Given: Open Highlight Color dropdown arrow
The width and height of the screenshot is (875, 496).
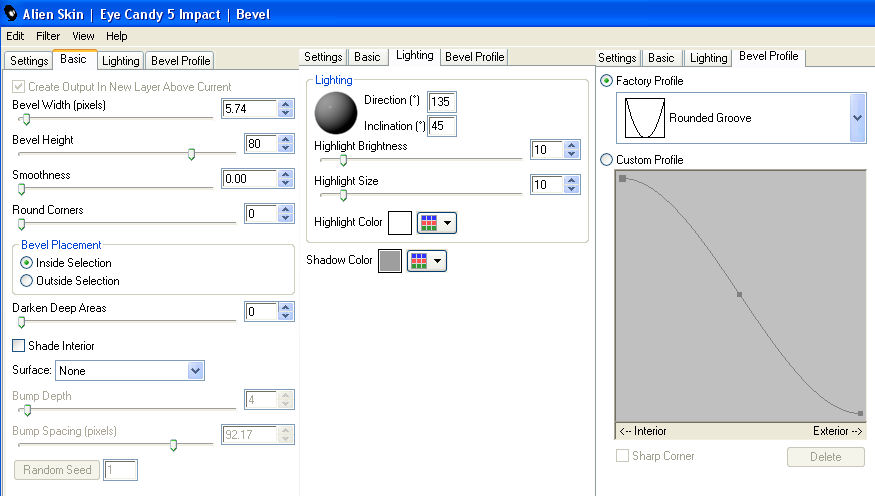Looking at the screenshot, I should coord(448,223).
